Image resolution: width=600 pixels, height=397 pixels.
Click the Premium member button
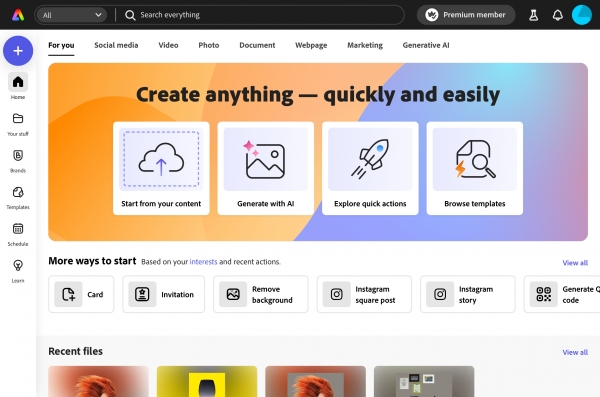coord(466,15)
